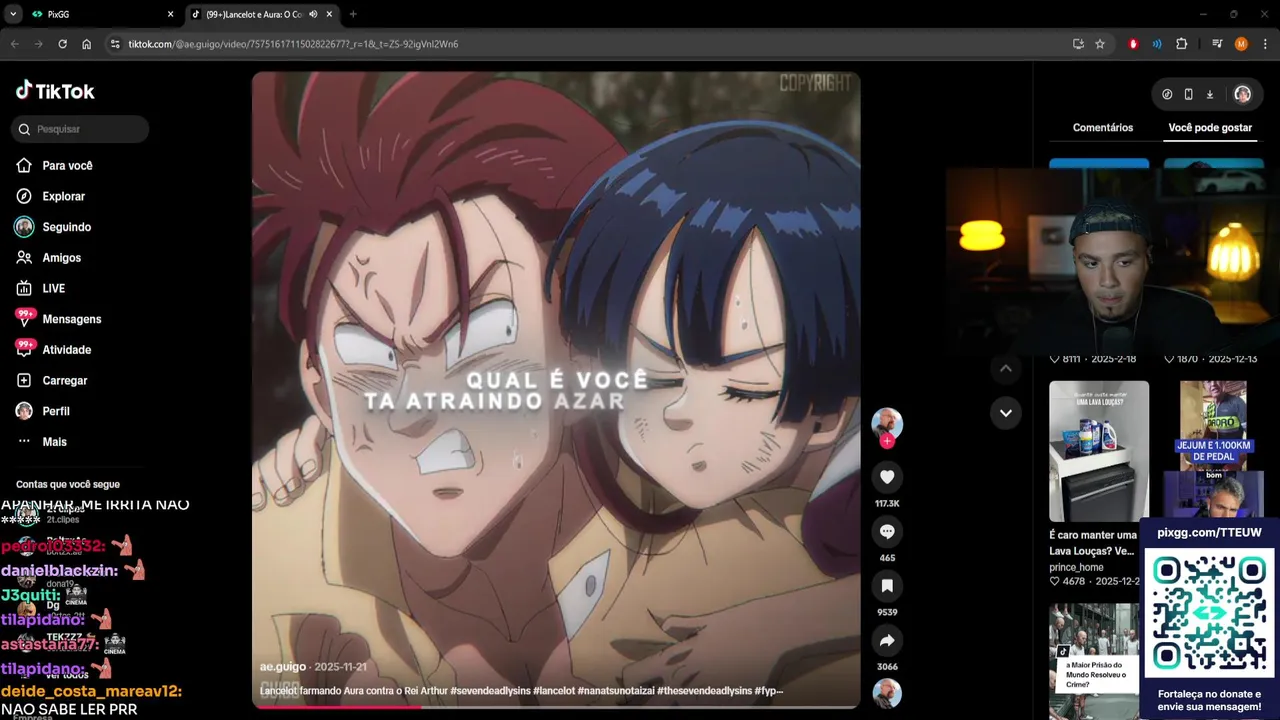
Task: Click the download desktop app icon
Action: point(1209,94)
